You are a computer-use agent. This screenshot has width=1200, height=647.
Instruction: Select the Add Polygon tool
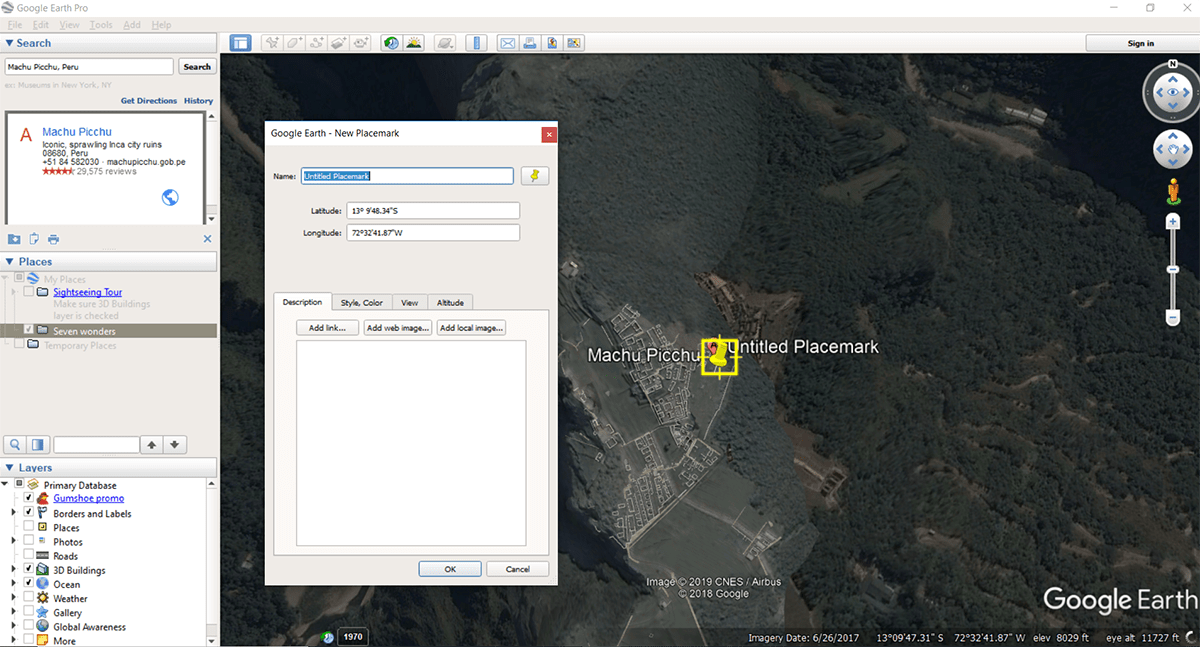[296, 42]
